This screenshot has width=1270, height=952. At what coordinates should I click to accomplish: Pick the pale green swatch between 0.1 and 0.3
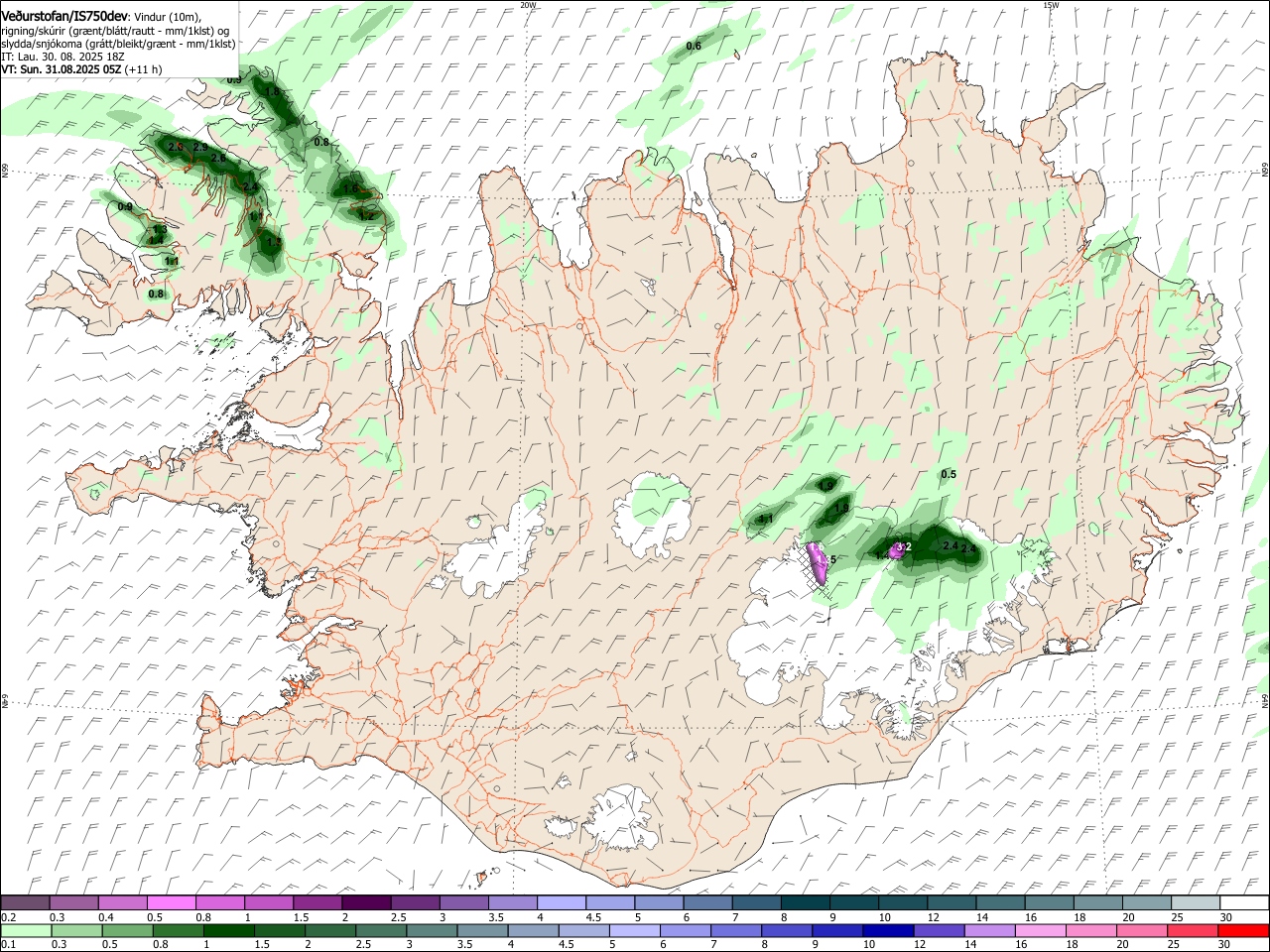pos(26,930)
